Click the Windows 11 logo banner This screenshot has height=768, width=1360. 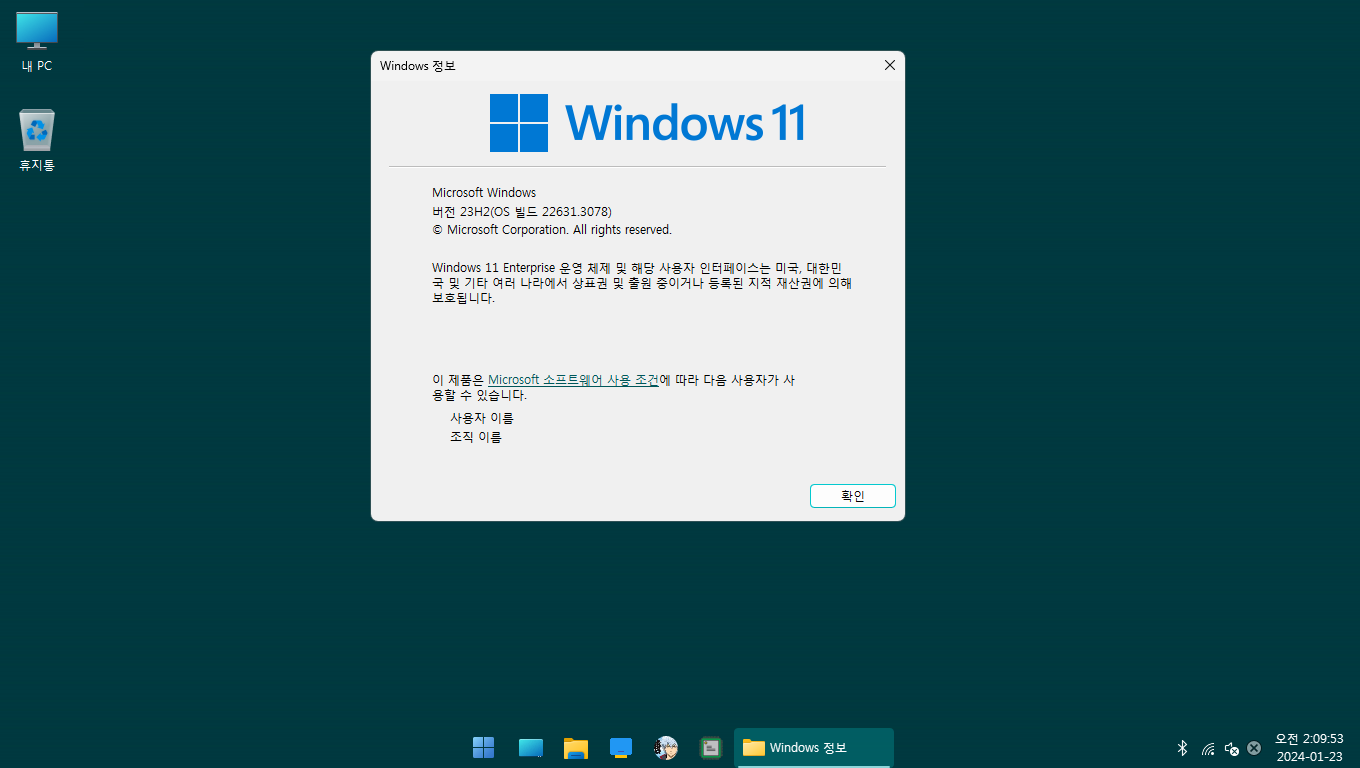647,123
